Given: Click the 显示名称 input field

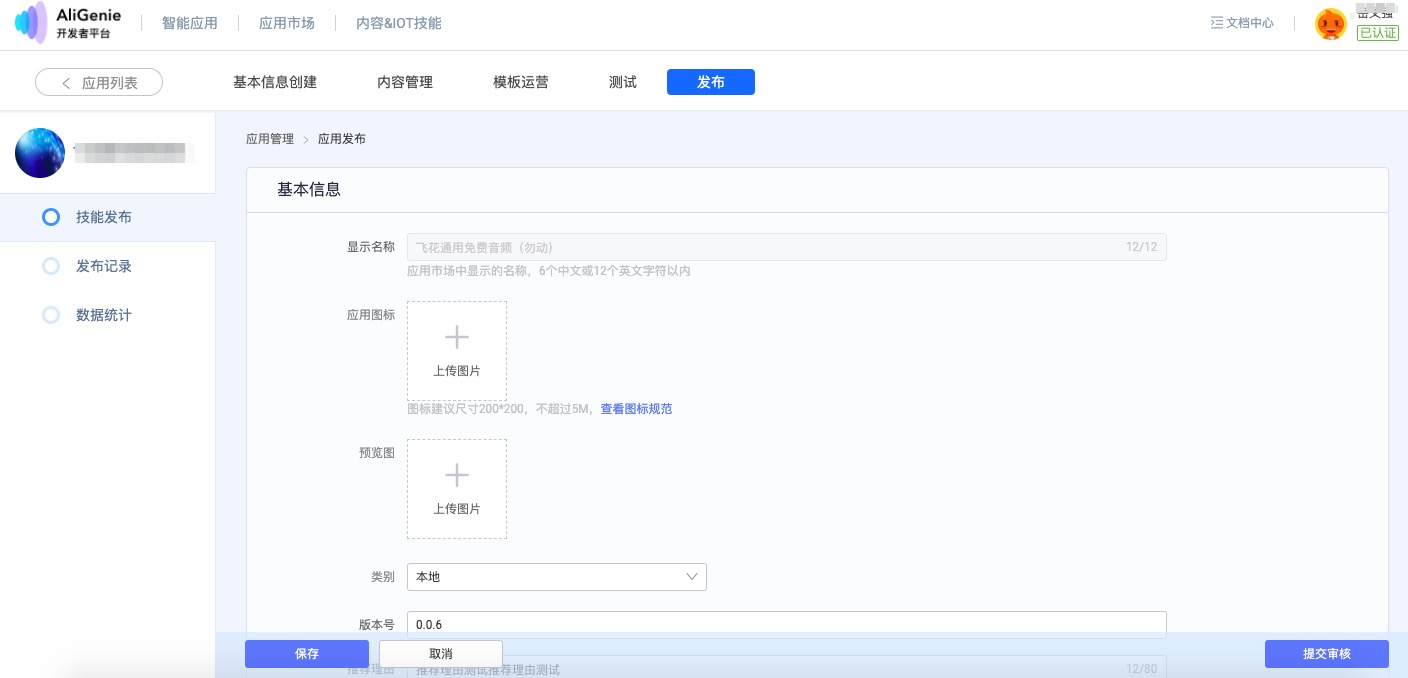Looking at the screenshot, I should tap(787, 247).
